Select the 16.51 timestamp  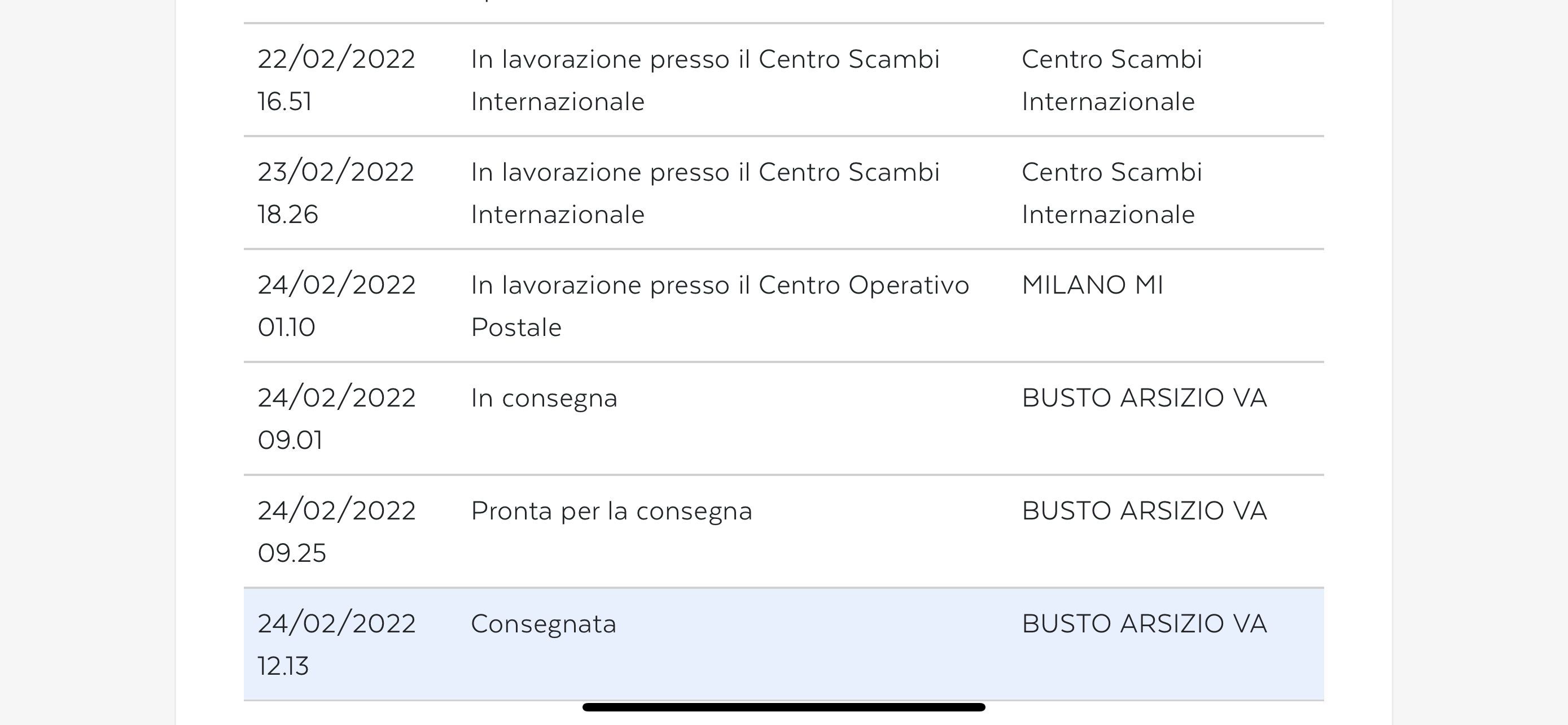coord(284,102)
